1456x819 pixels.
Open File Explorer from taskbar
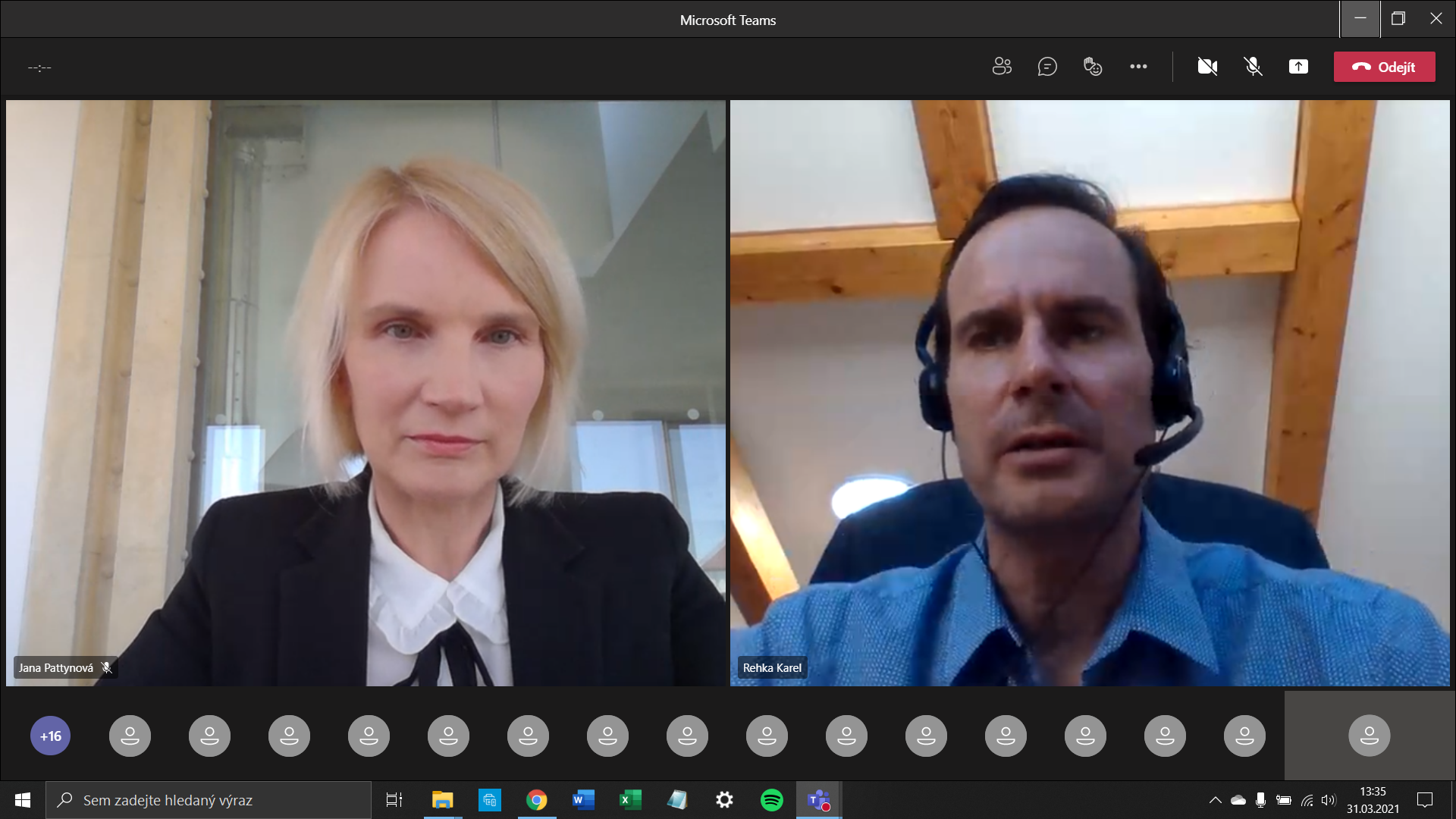442,800
